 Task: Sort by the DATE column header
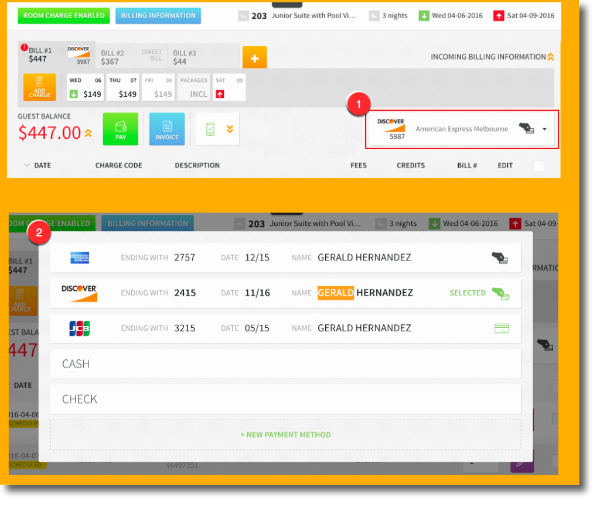(42, 166)
